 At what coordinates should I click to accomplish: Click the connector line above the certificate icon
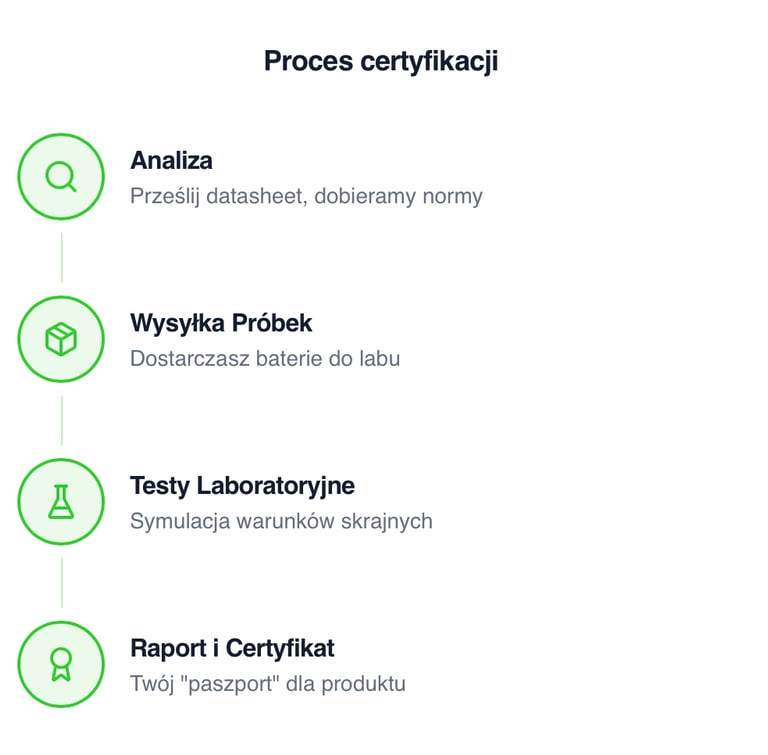tap(61, 583)
